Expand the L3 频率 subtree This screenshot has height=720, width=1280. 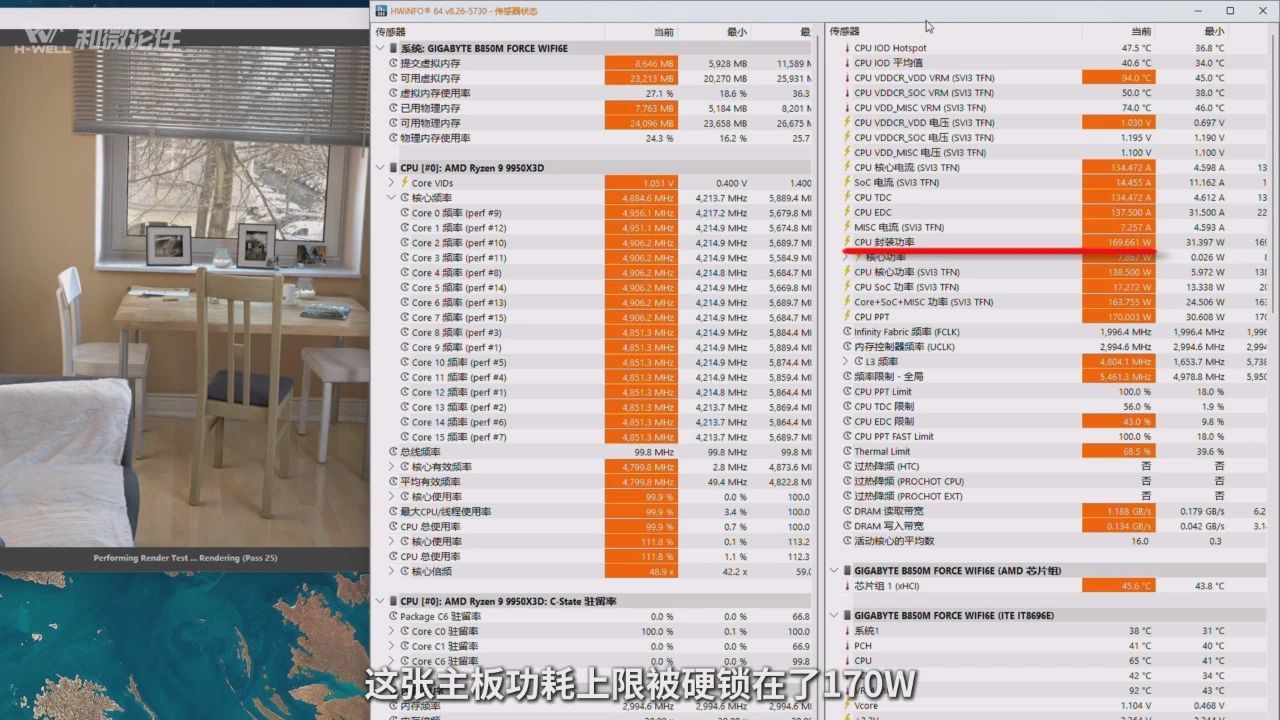coord(846,362)
